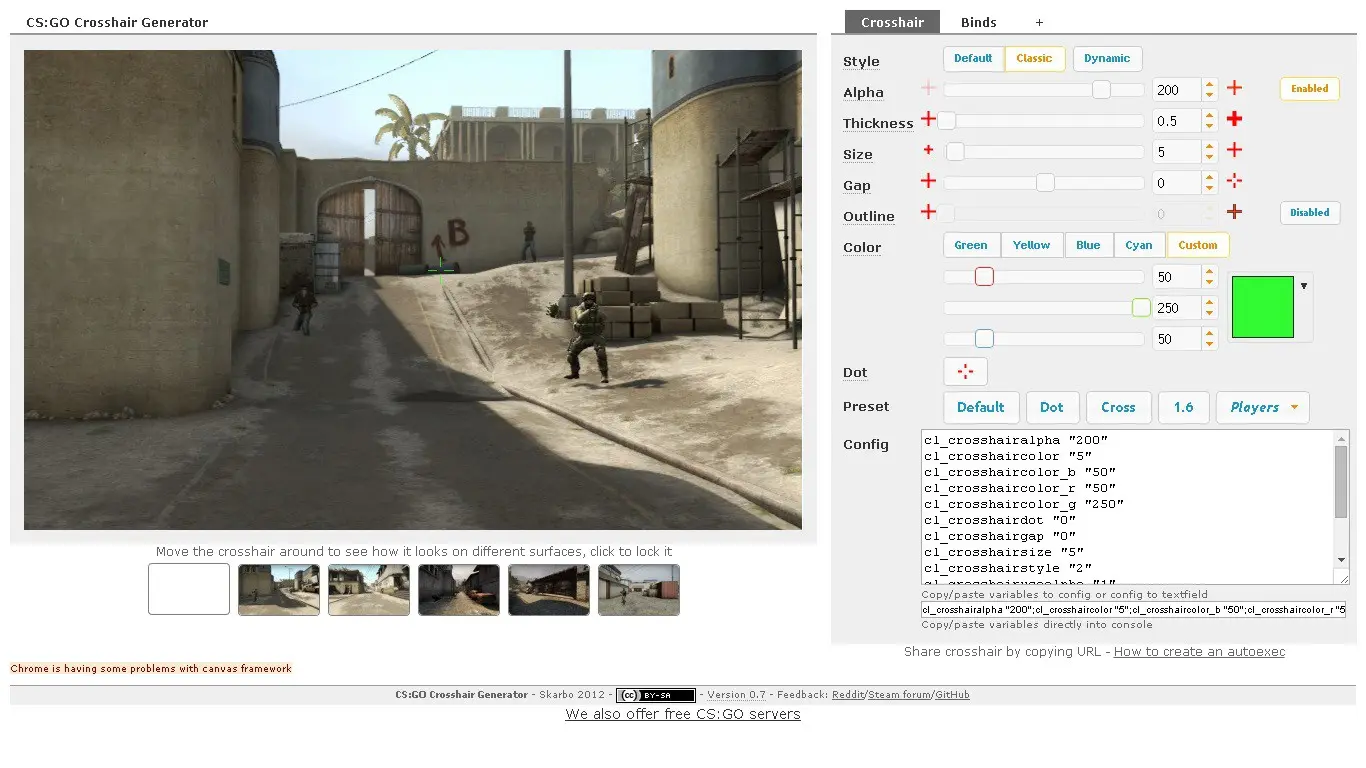
Task: Click the gapped crosshair icon right of Gap value
Action: tap(1234, 181)
